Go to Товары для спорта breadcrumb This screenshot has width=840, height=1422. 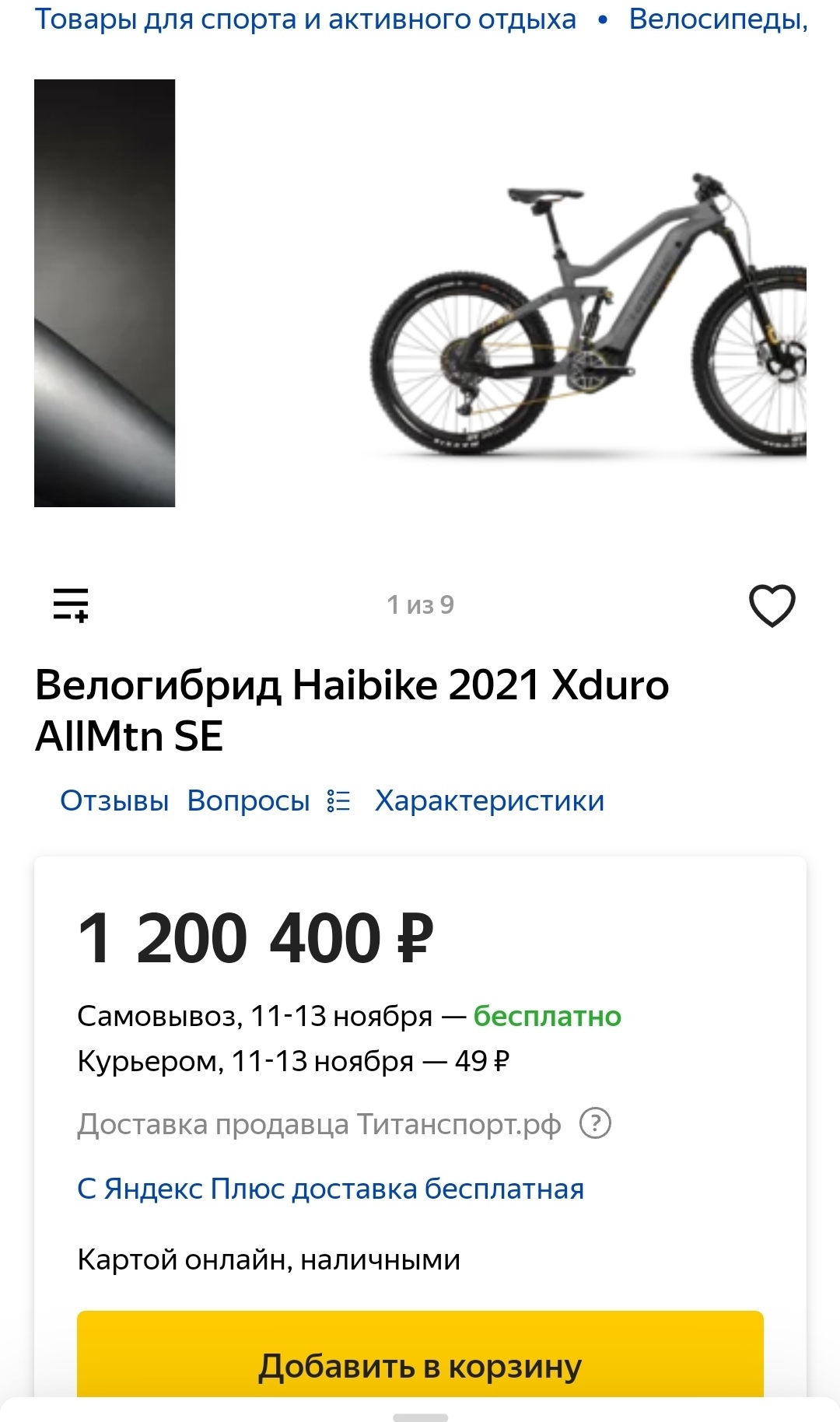(306, 19)
